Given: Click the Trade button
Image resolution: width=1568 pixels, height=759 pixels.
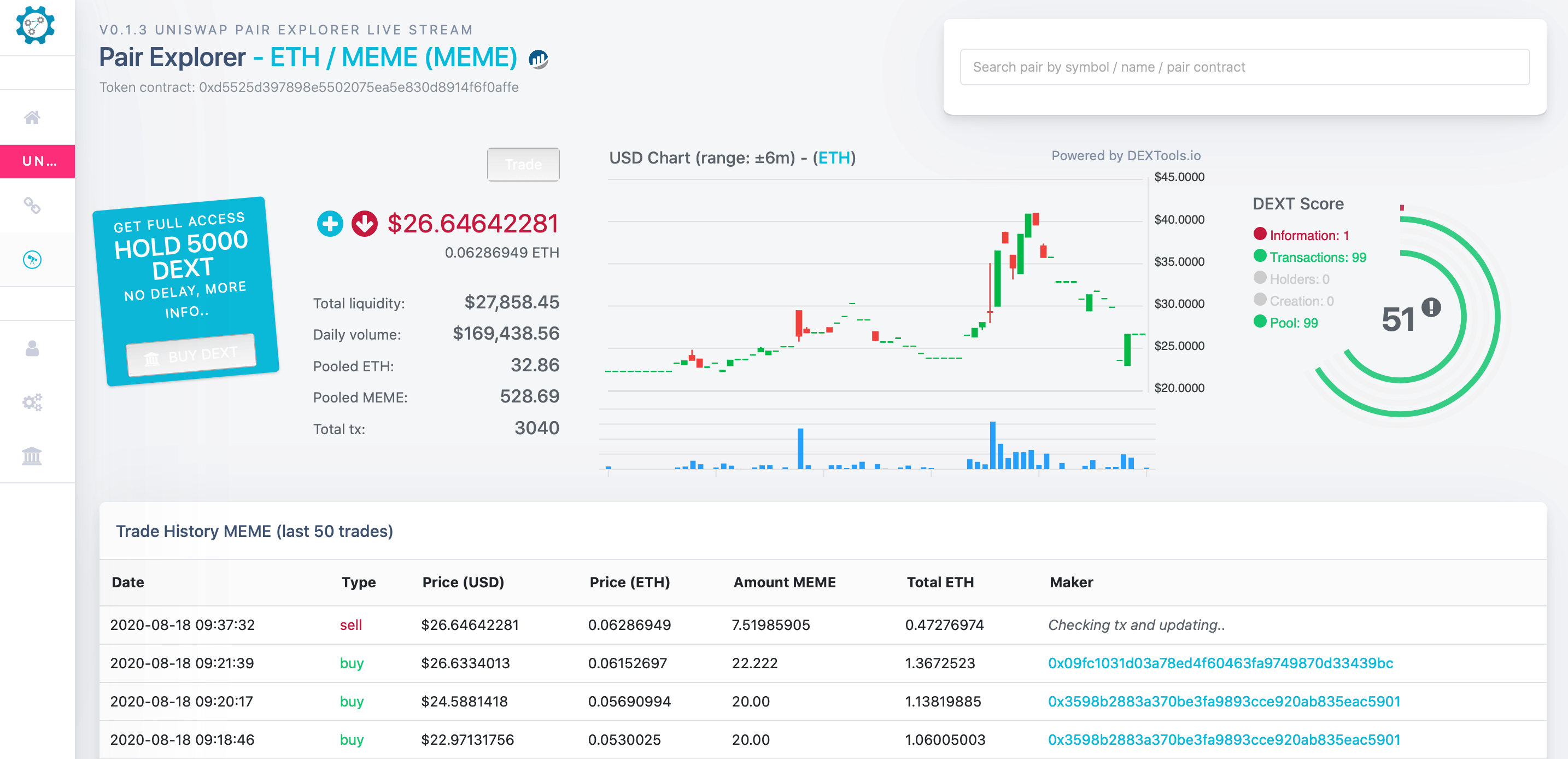Looking at the screenshot, I should click(x=523, y=165).
